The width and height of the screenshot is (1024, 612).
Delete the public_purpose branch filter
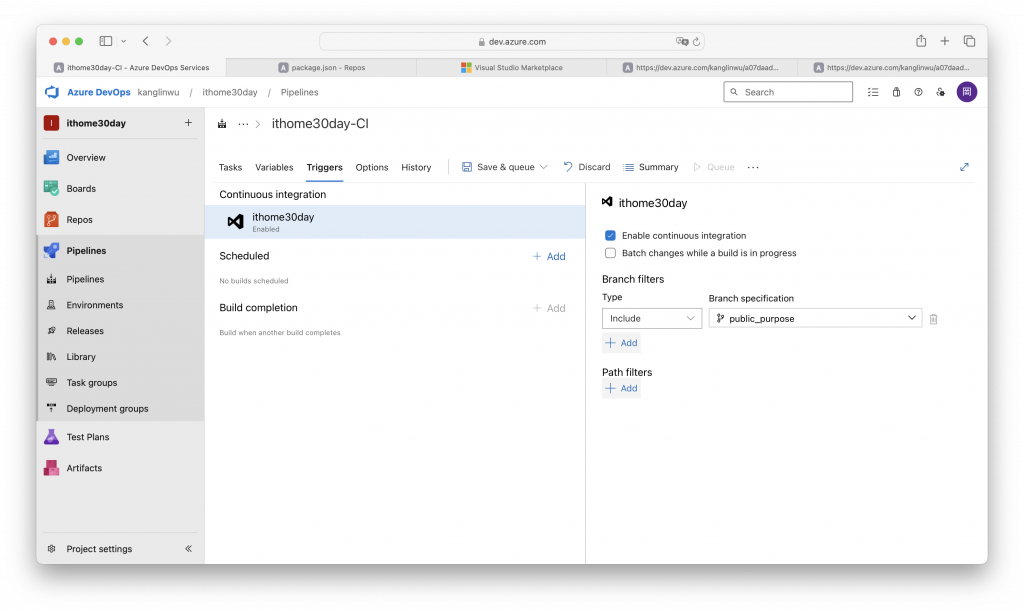click(x=933, y=319)
